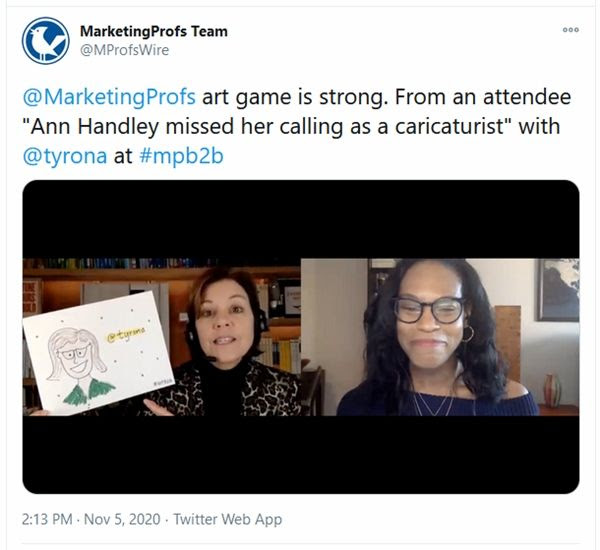Open MarketingProfs Team profile name
Screen dimensions: 600x550
[154, 31]
